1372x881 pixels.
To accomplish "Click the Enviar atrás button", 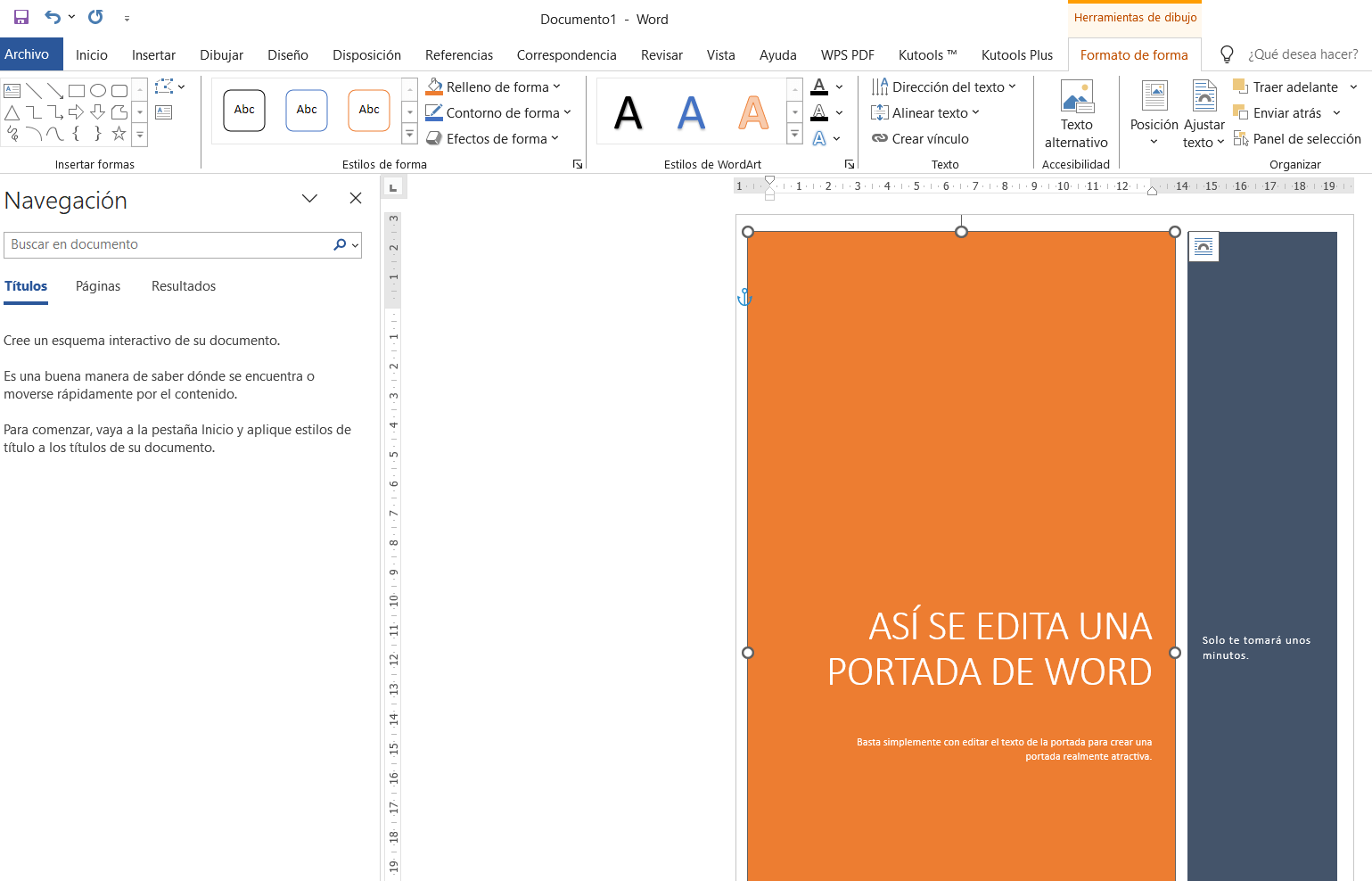I will [1286, 113].
